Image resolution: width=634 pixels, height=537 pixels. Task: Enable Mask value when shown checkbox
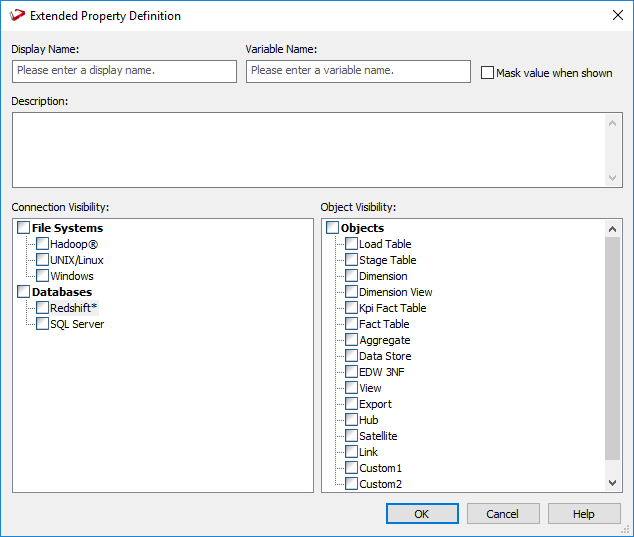tap(488, 73)
